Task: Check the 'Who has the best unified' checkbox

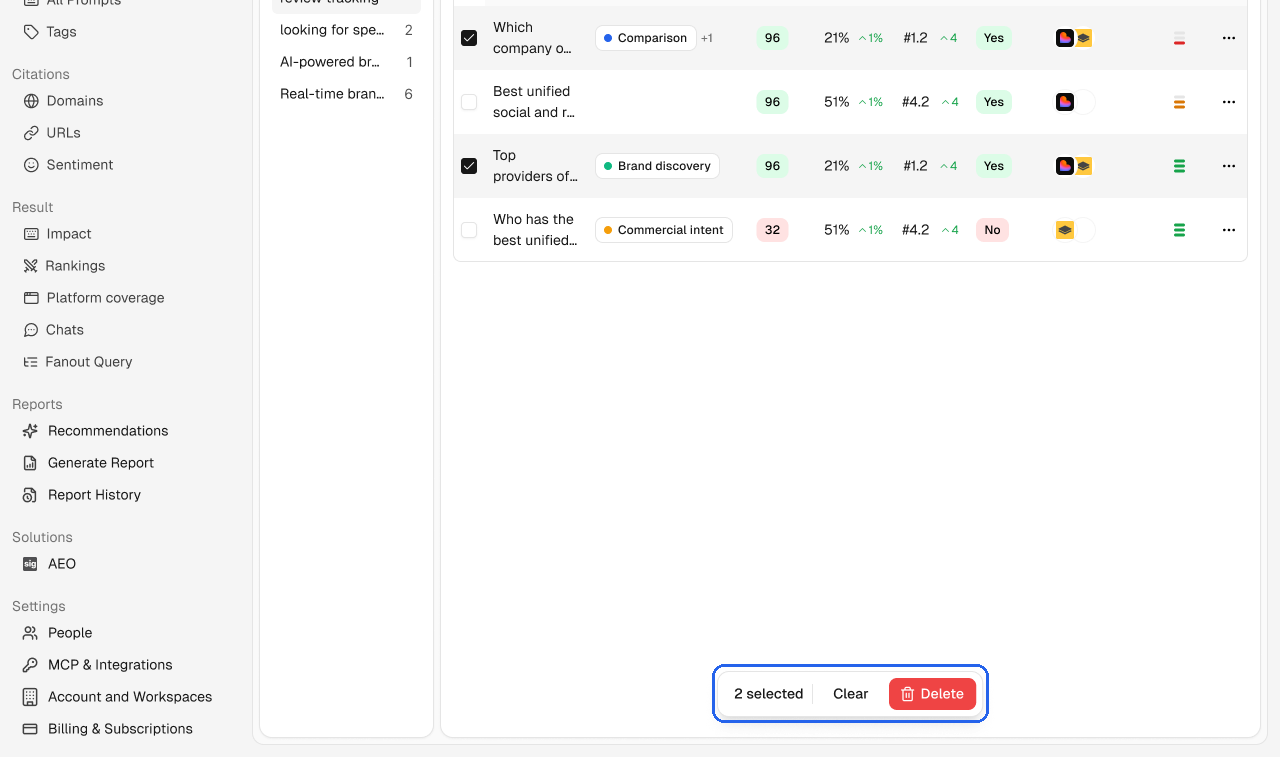Action: pos(469,230)
